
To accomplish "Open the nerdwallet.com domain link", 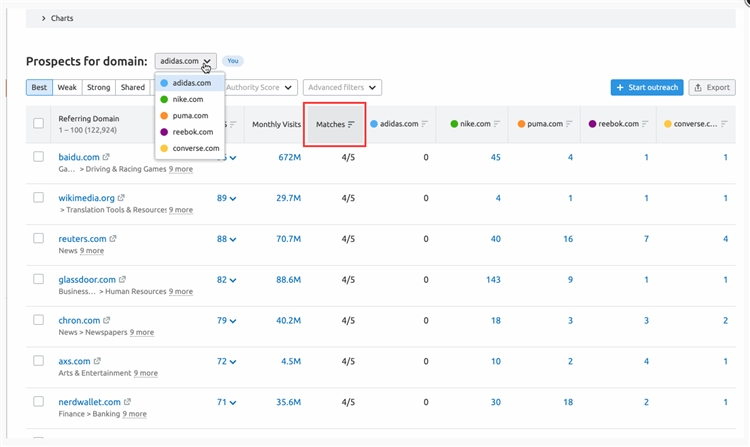I will tap(89, 402).
